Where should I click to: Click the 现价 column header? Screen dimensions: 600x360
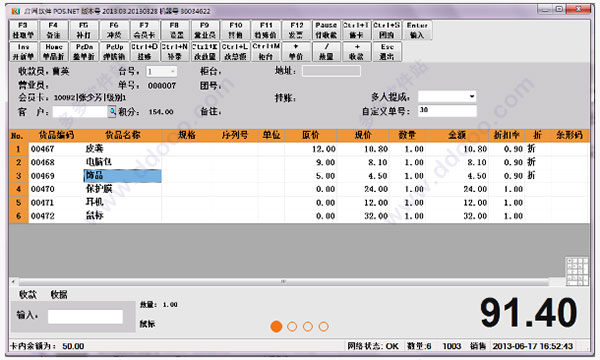tap(363, 135)
